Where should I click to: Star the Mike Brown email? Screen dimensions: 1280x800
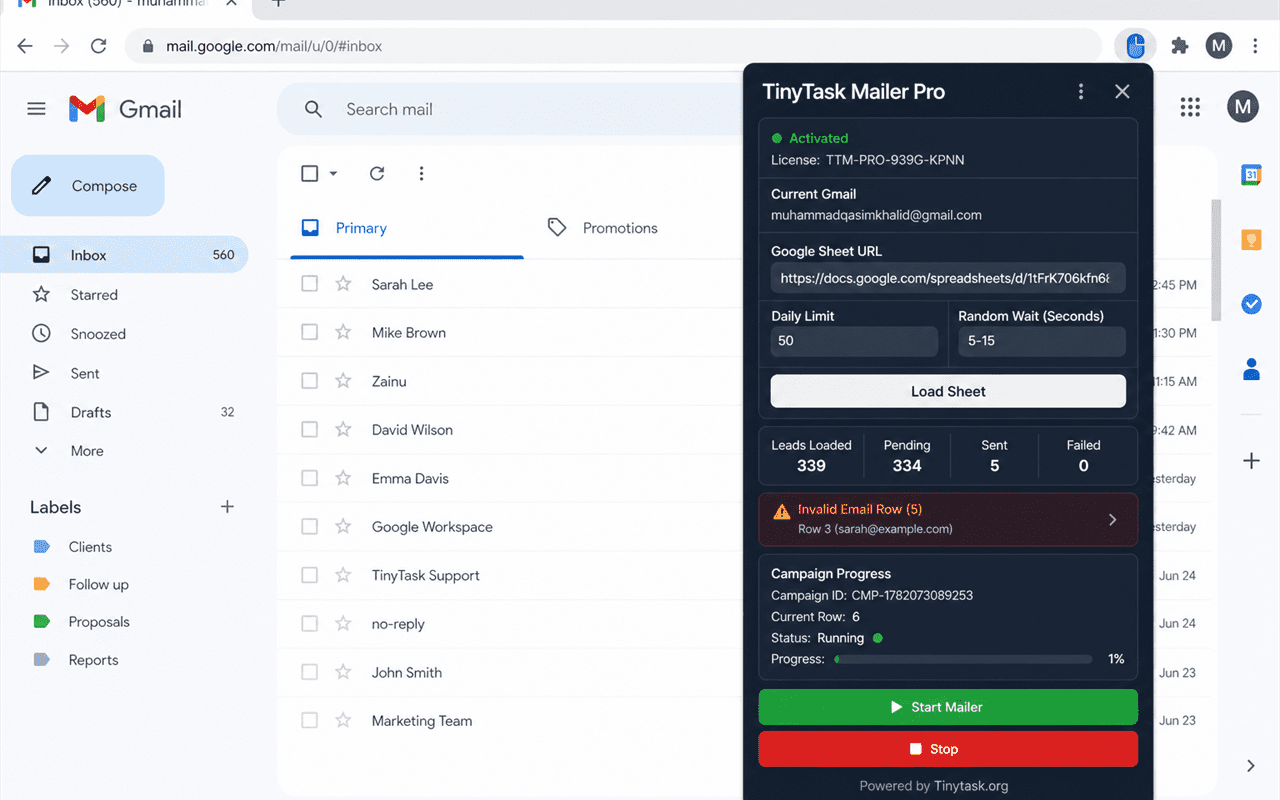pos(343,332)
